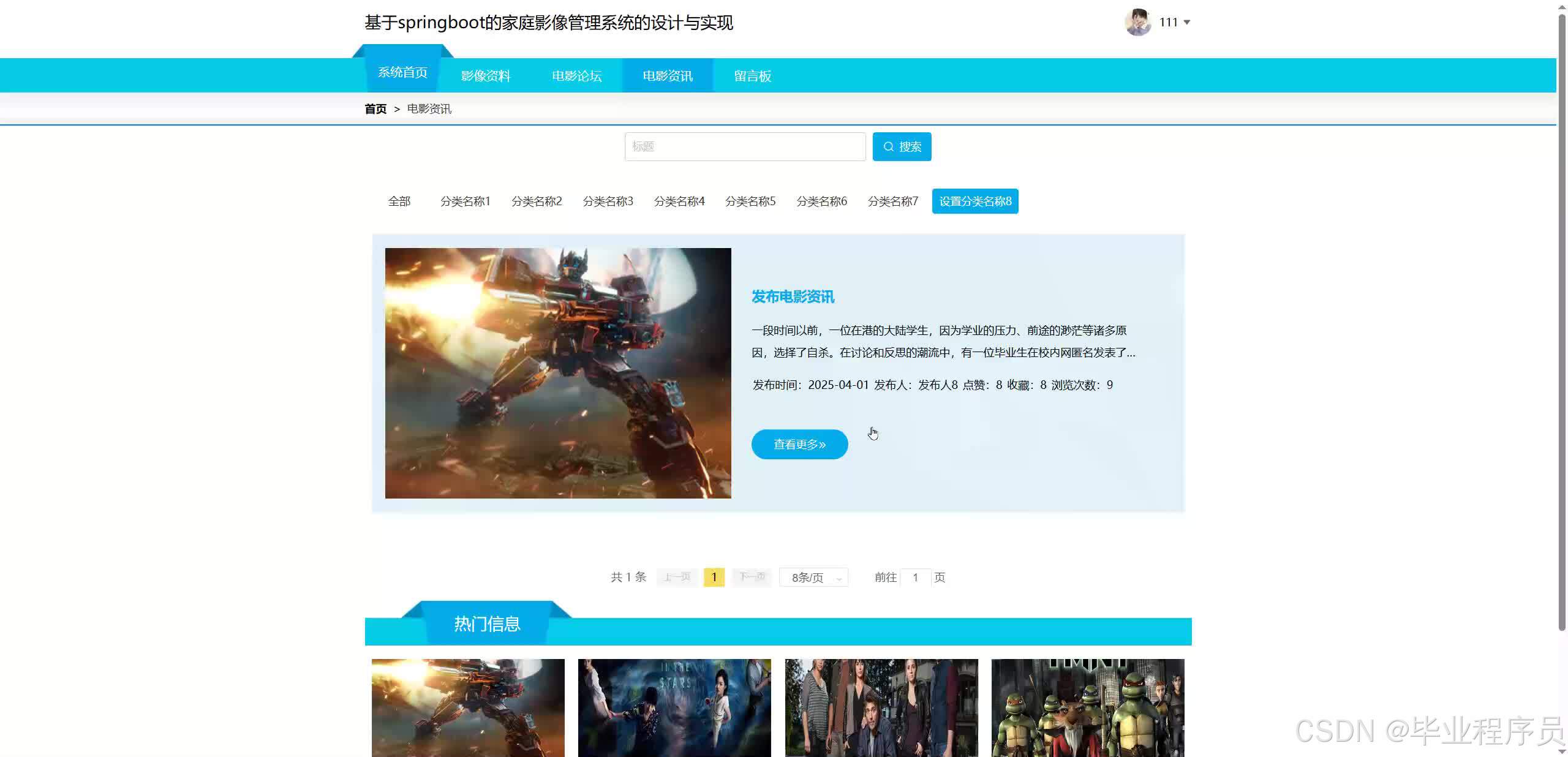Navigate to 首页 via breadcrumb link

point(375,108)
